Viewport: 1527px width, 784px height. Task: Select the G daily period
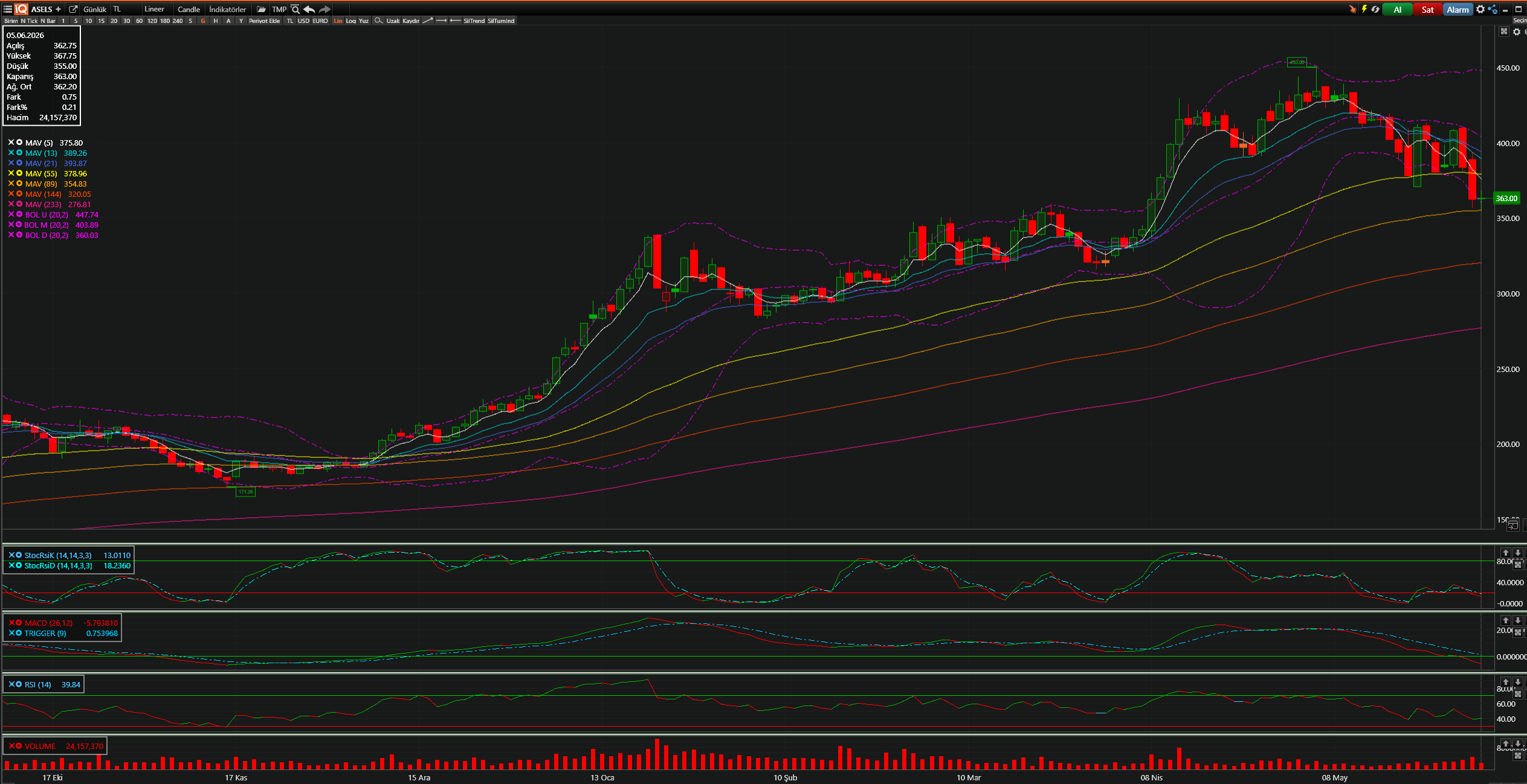click(x=203, y=21)
